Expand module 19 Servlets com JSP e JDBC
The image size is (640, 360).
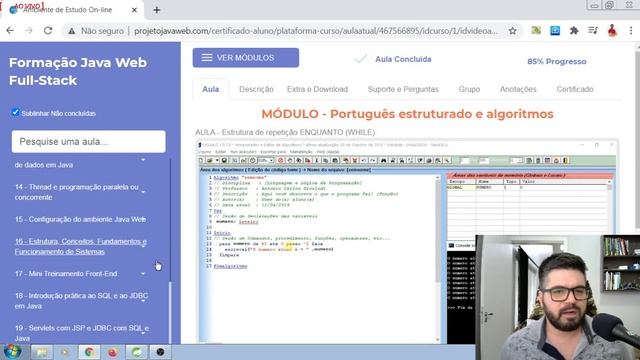(143, 333)
